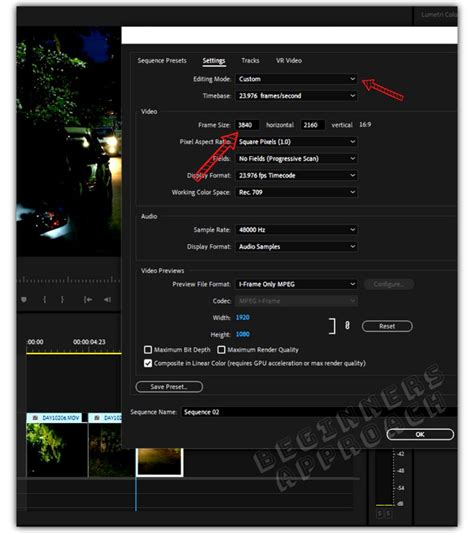Click the Go to In point icon
Screen dimensions: 474x533
pyautogui.click(x=88, y=299)
